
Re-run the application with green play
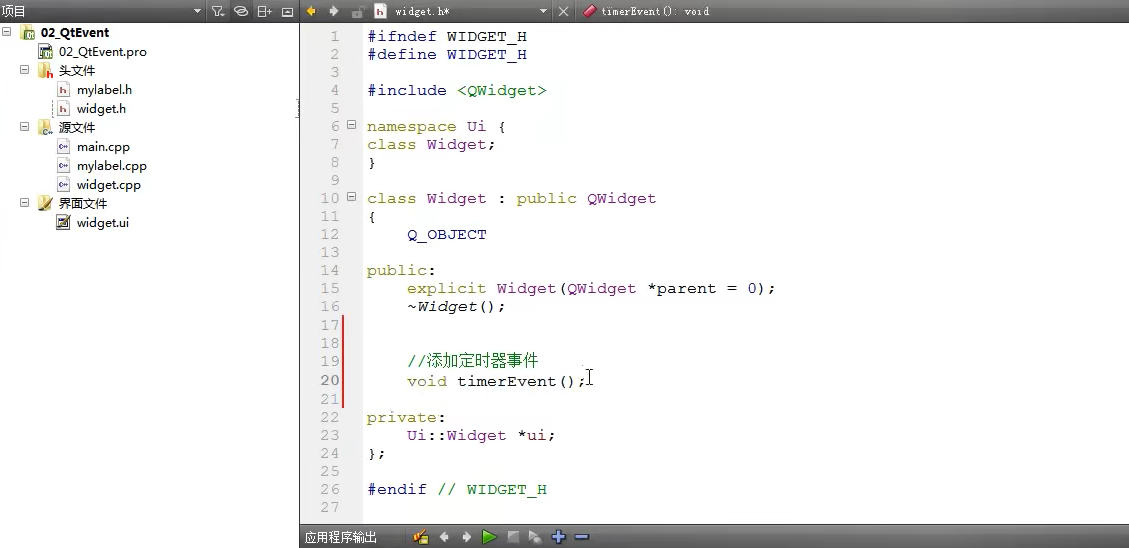(x=490, y=537)
